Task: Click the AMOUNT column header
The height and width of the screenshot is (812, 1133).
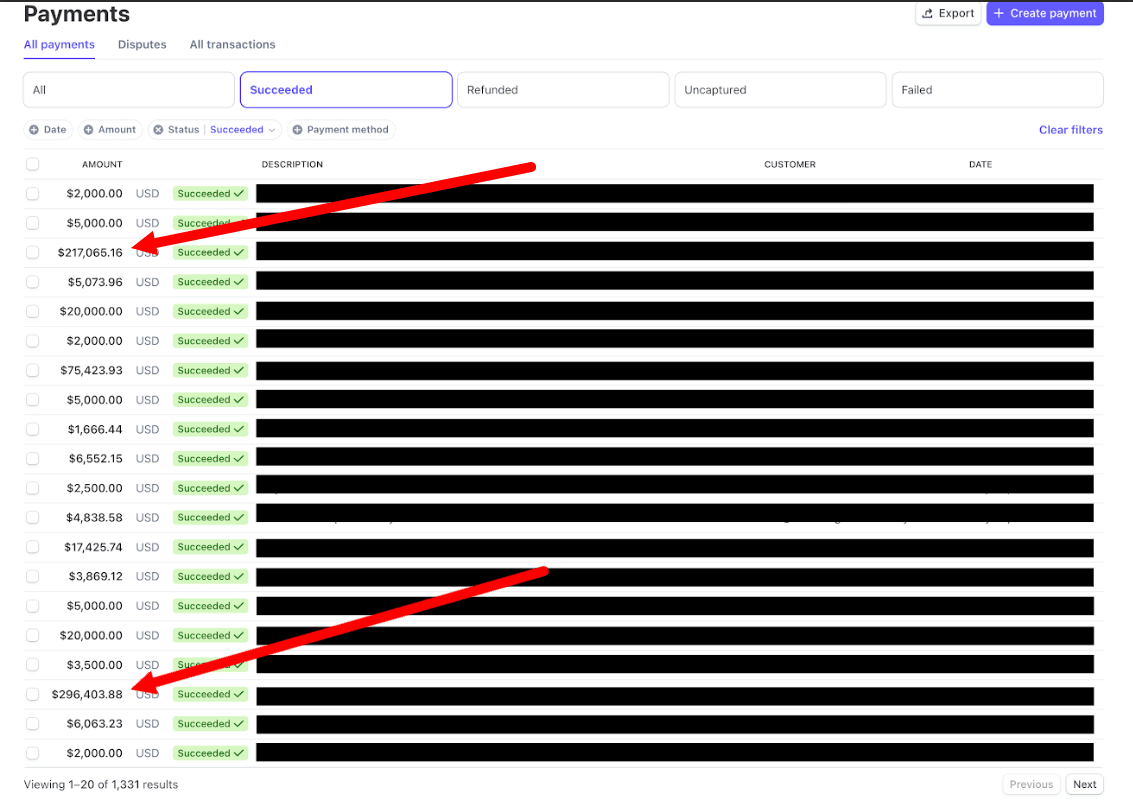Action: pos(102,165)
